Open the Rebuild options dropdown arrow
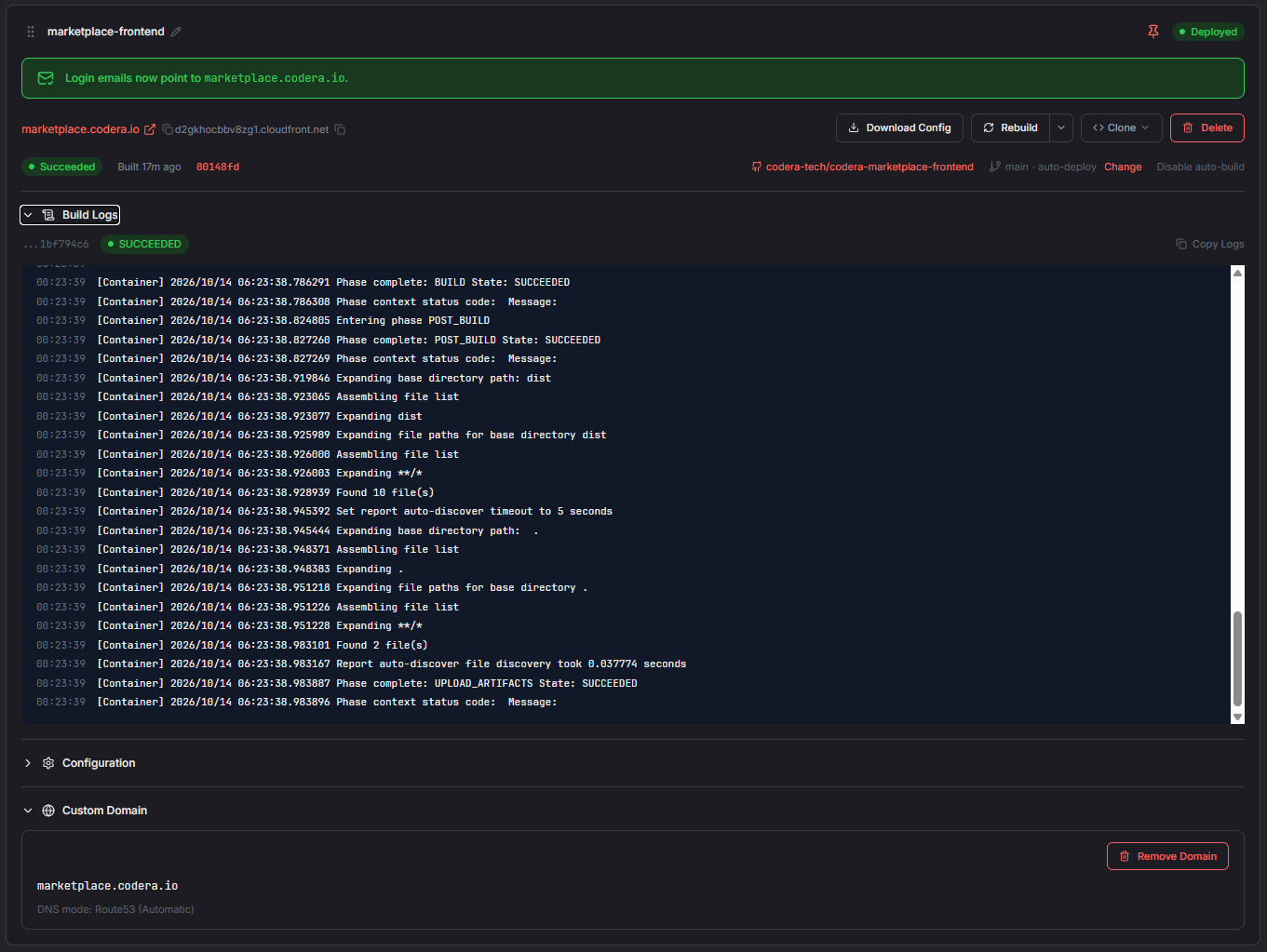The image size is (1267, 952). 1061,127
